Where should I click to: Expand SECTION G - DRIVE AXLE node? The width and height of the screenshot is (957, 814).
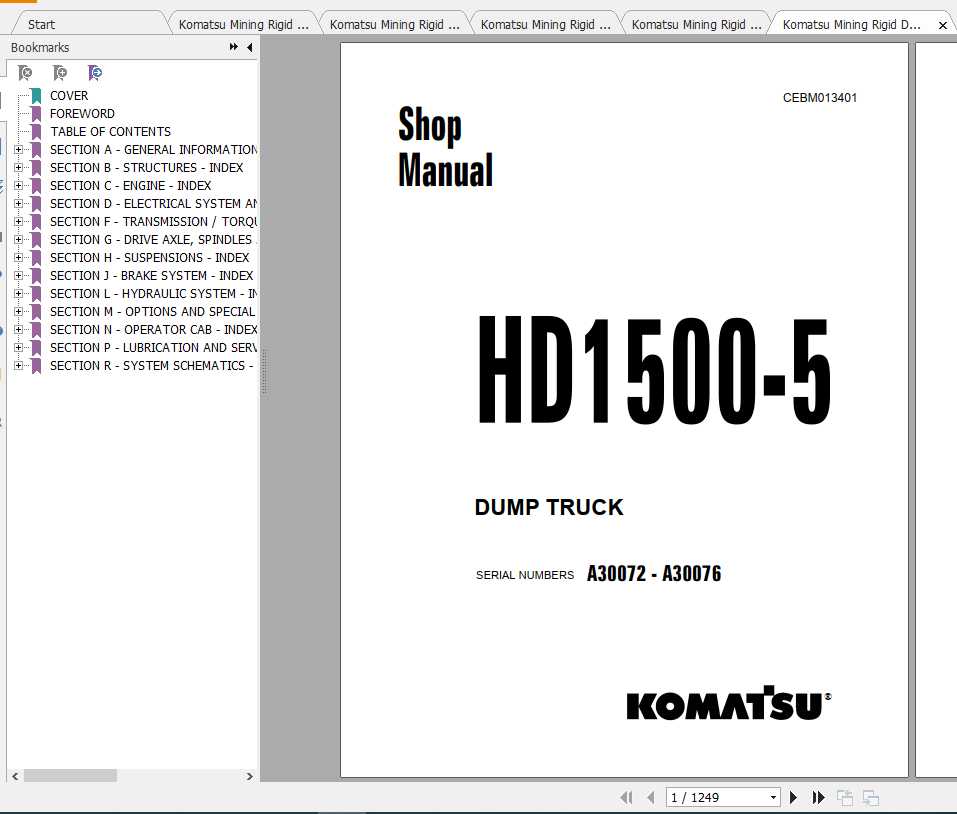tap(18, 240)
